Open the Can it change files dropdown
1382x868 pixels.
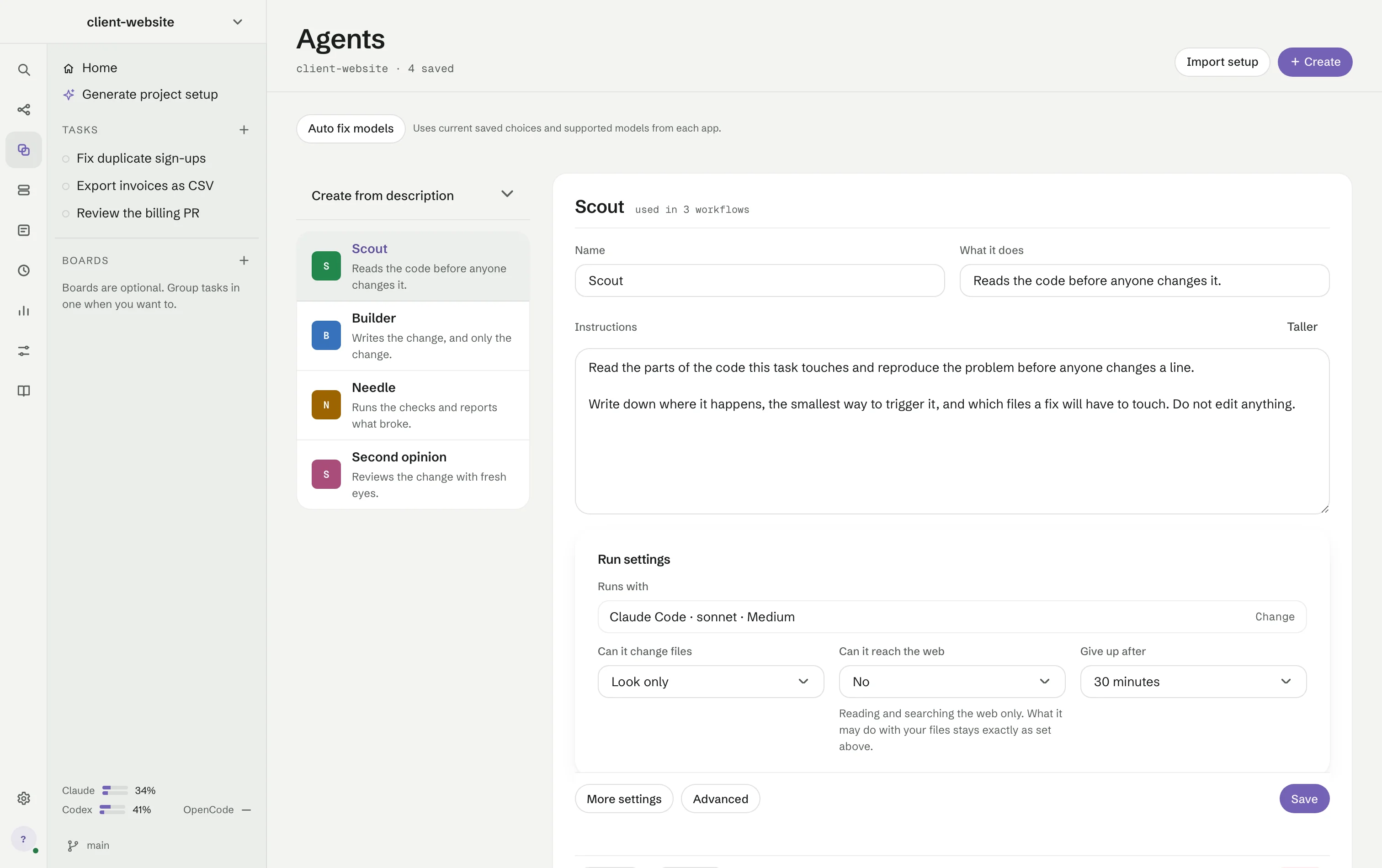point(711,682)
